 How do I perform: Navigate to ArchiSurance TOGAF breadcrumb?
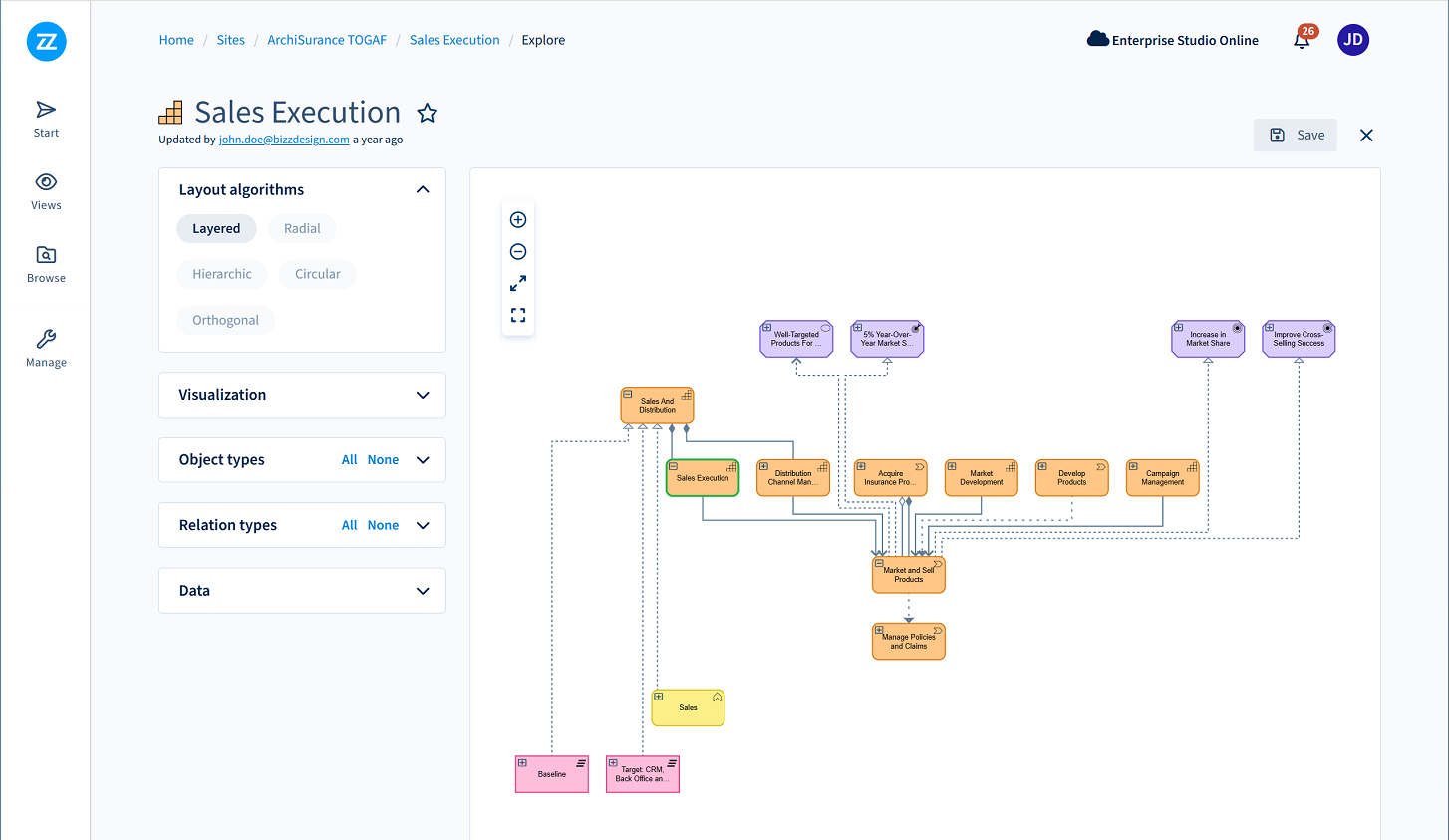327,40
